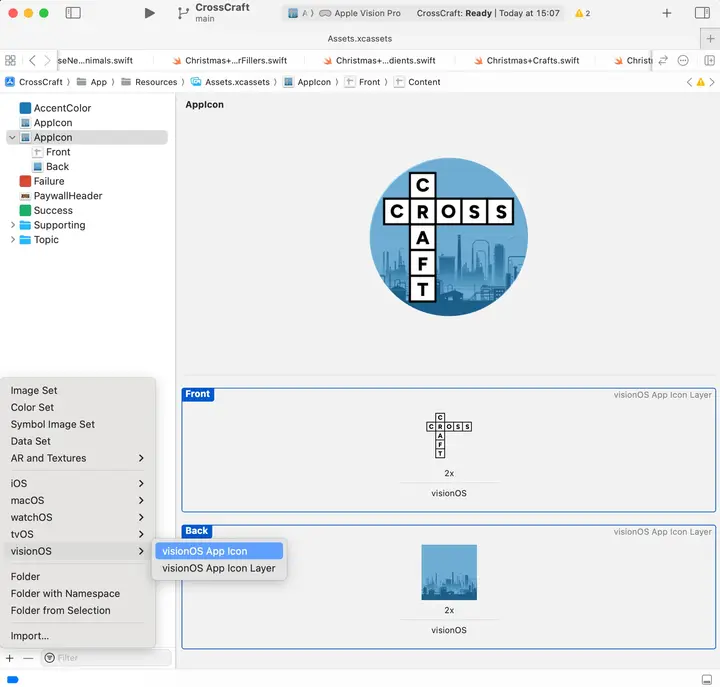Expand the Topic folder

(x=12, y=240)
